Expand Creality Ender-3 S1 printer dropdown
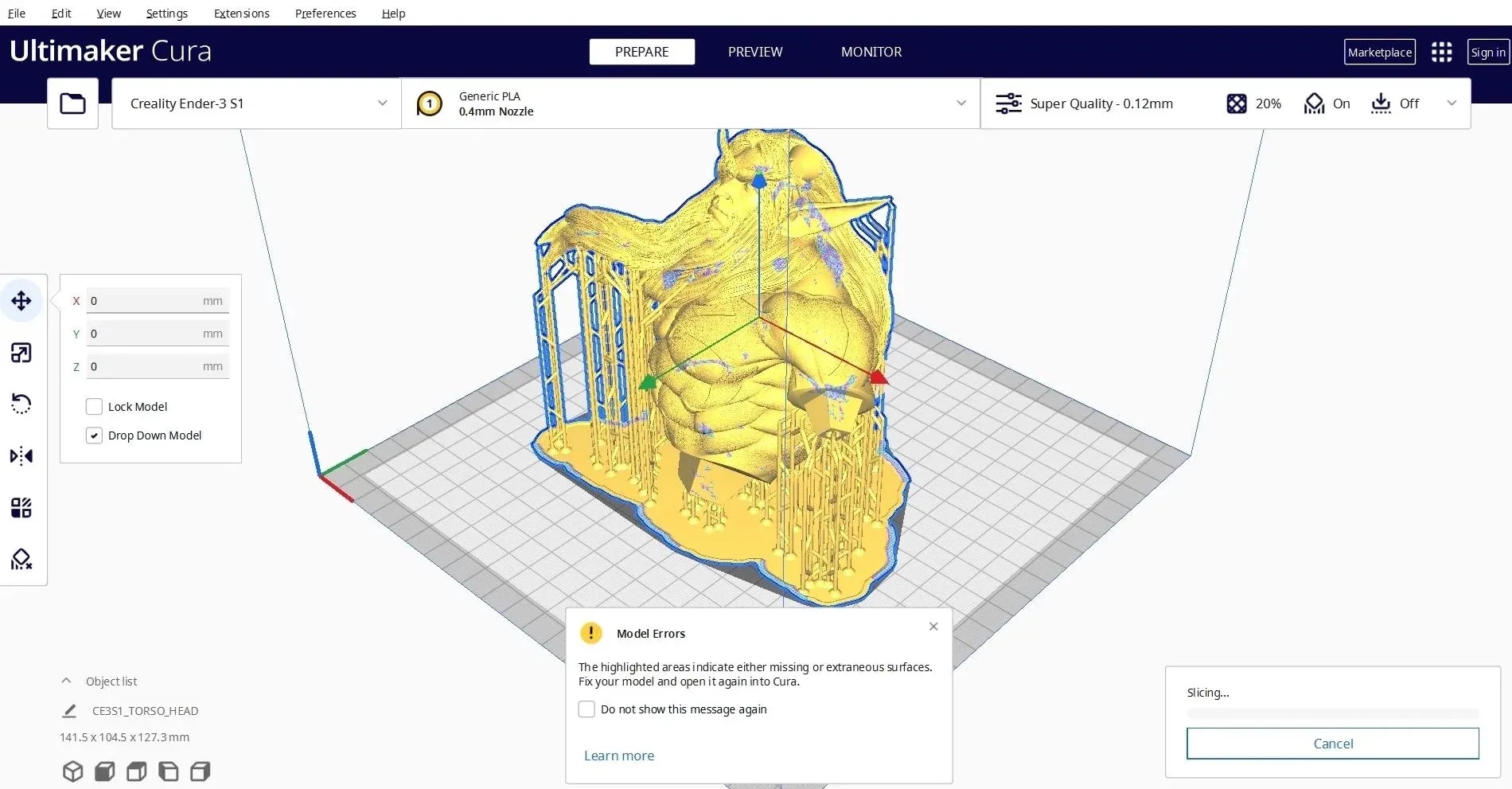This screenshot has height=789, width=1512. tap(382, 104)
